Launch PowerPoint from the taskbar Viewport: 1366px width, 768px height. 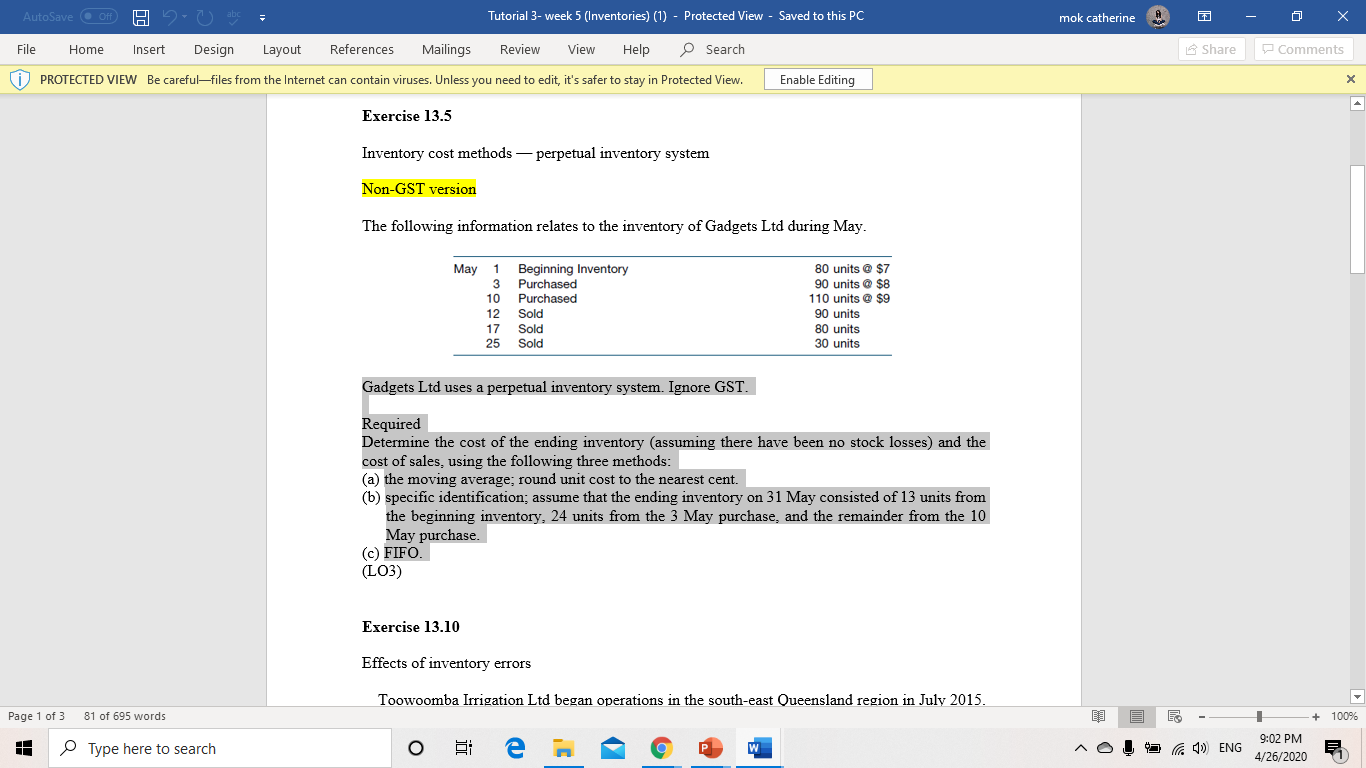(709, 747)
